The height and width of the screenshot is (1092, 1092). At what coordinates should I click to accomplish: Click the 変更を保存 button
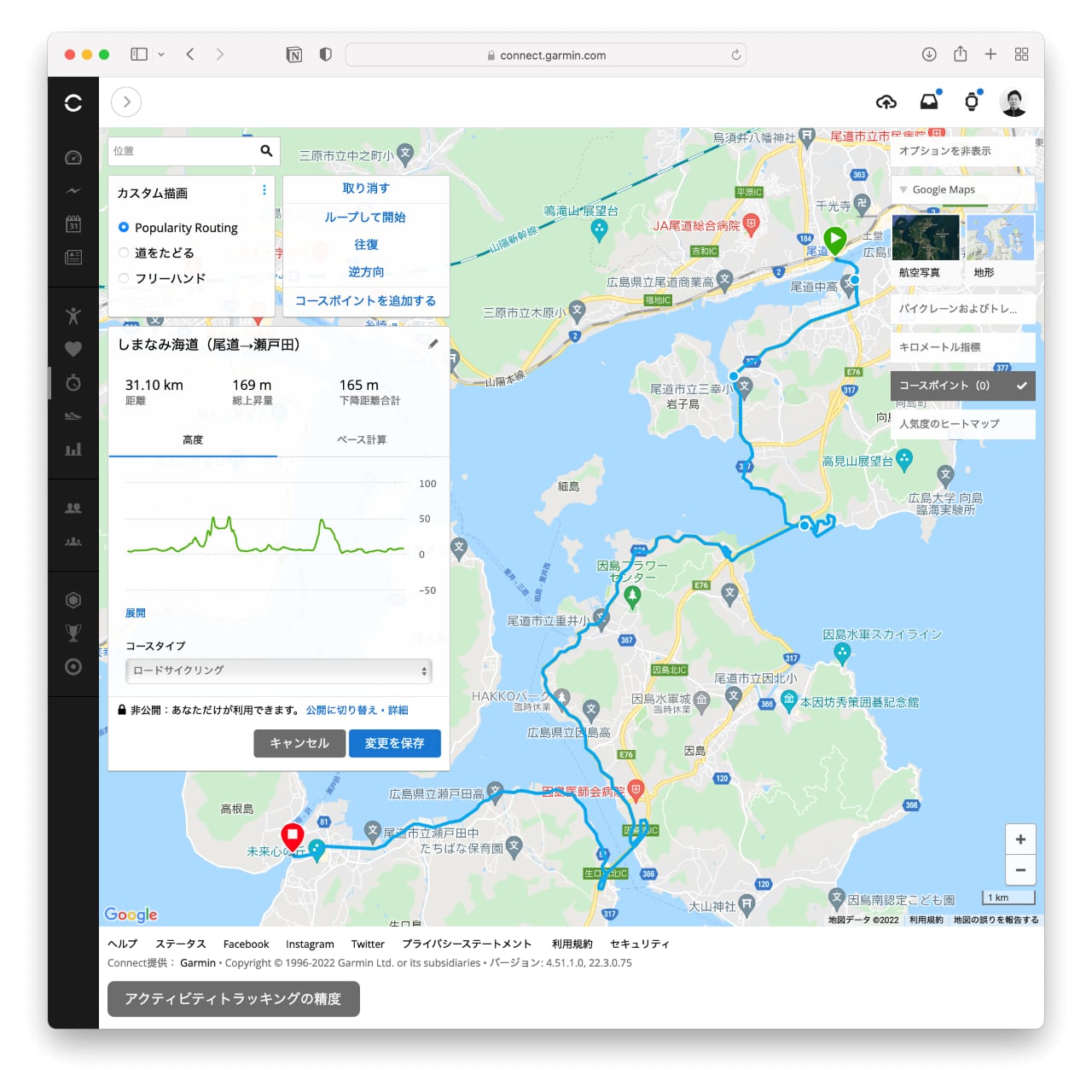click(x=394, y=743)
